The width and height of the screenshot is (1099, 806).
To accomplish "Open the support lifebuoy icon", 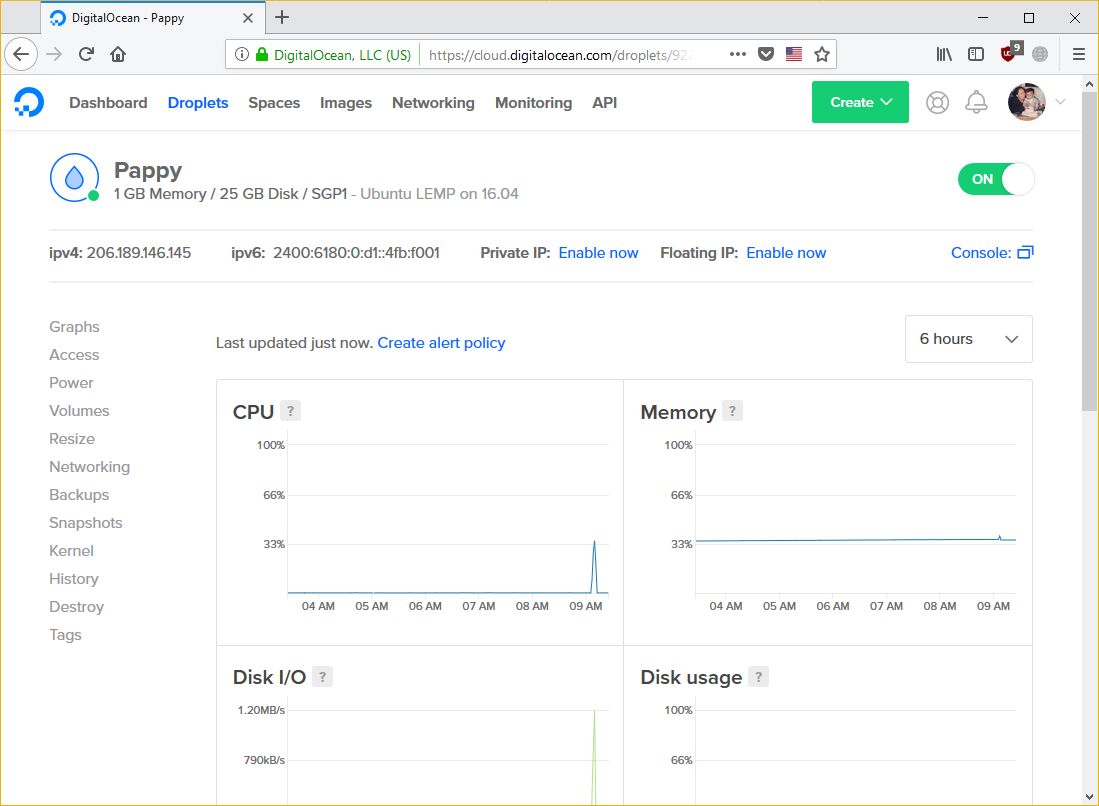I will (937, 102).
